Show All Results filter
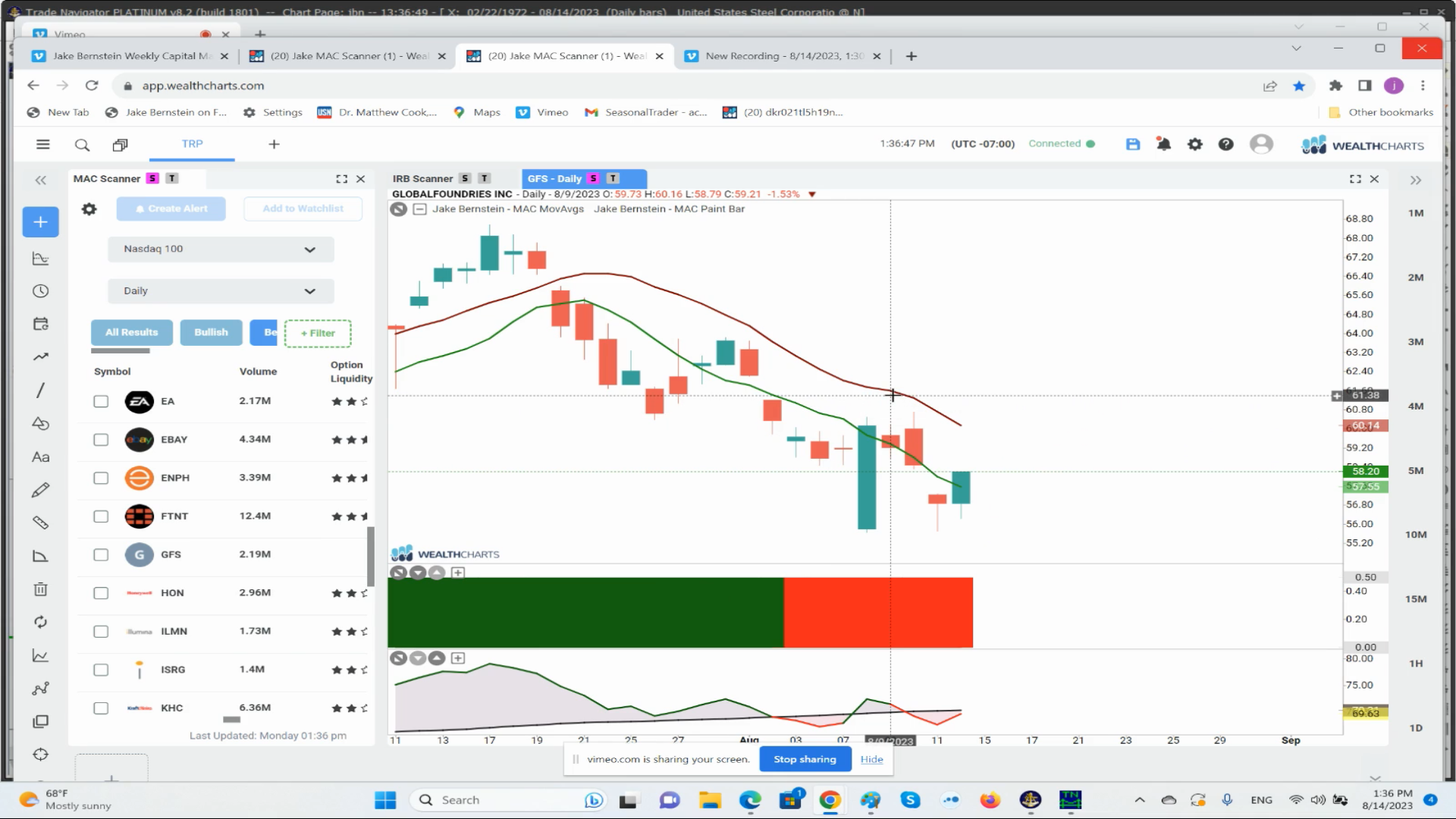The height and width of the screenshot is (819, 1456). tap(131, 333)
